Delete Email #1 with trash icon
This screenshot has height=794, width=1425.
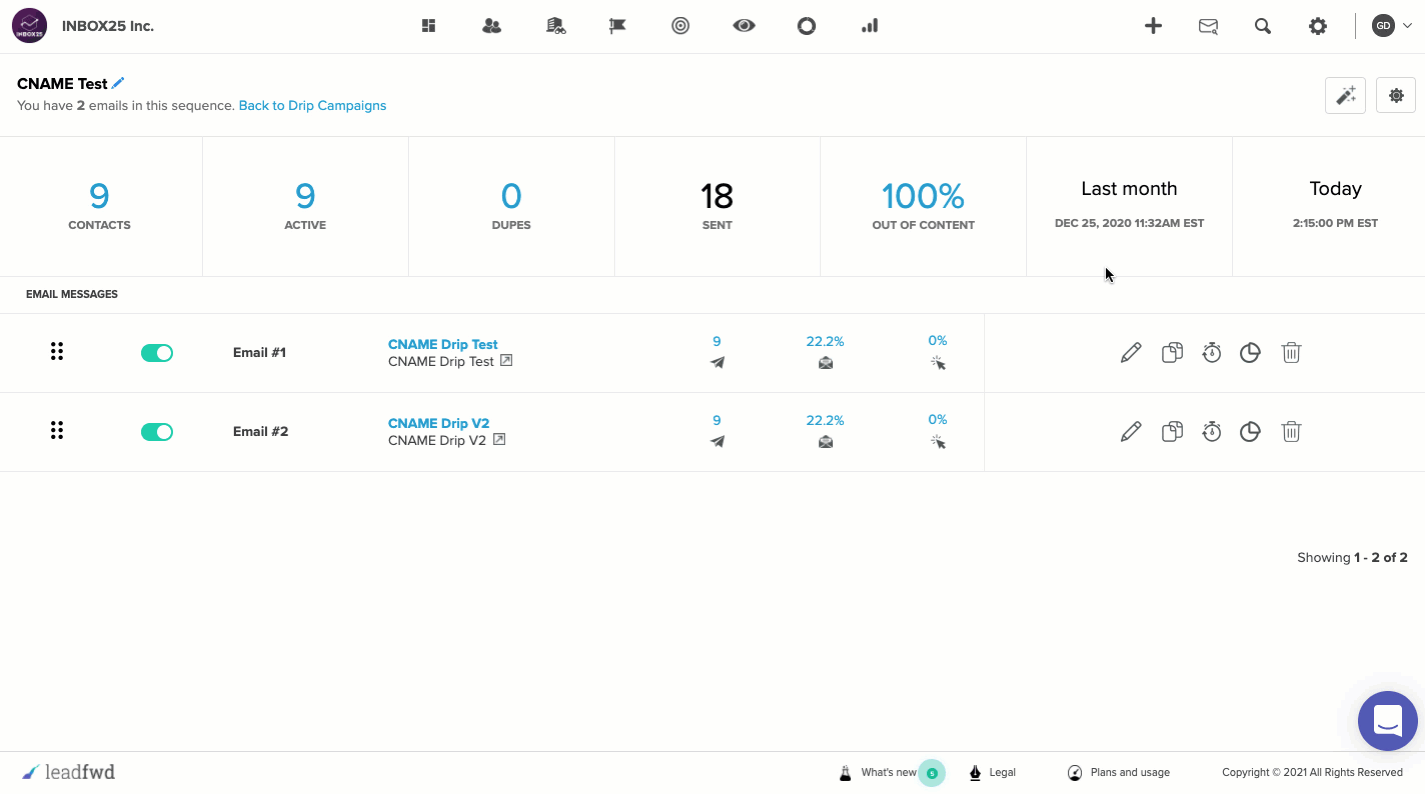coord(1291,352)
